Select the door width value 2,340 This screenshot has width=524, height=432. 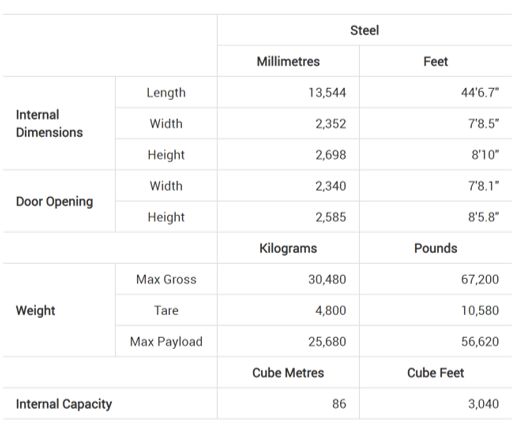click(331, 186)
